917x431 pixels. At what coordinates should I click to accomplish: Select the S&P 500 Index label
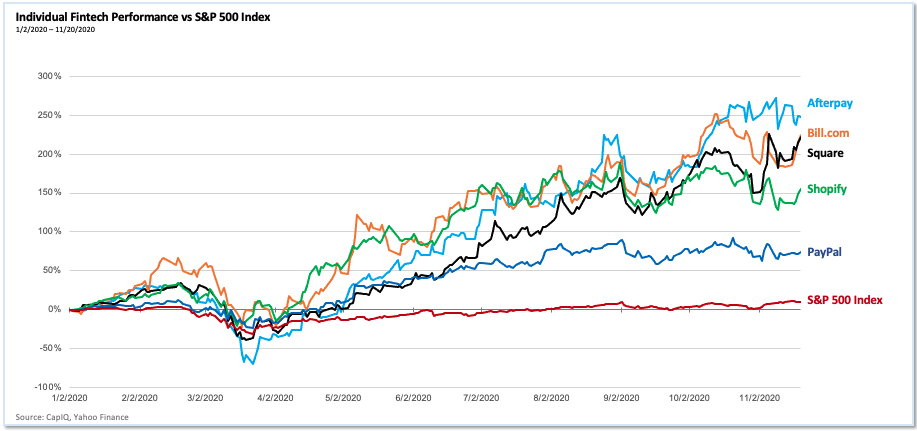click(x=844, y=299)
